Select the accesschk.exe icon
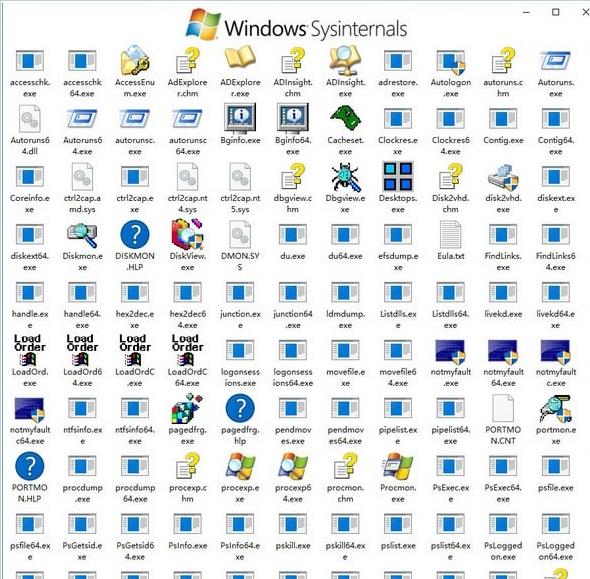 [30, 61]
